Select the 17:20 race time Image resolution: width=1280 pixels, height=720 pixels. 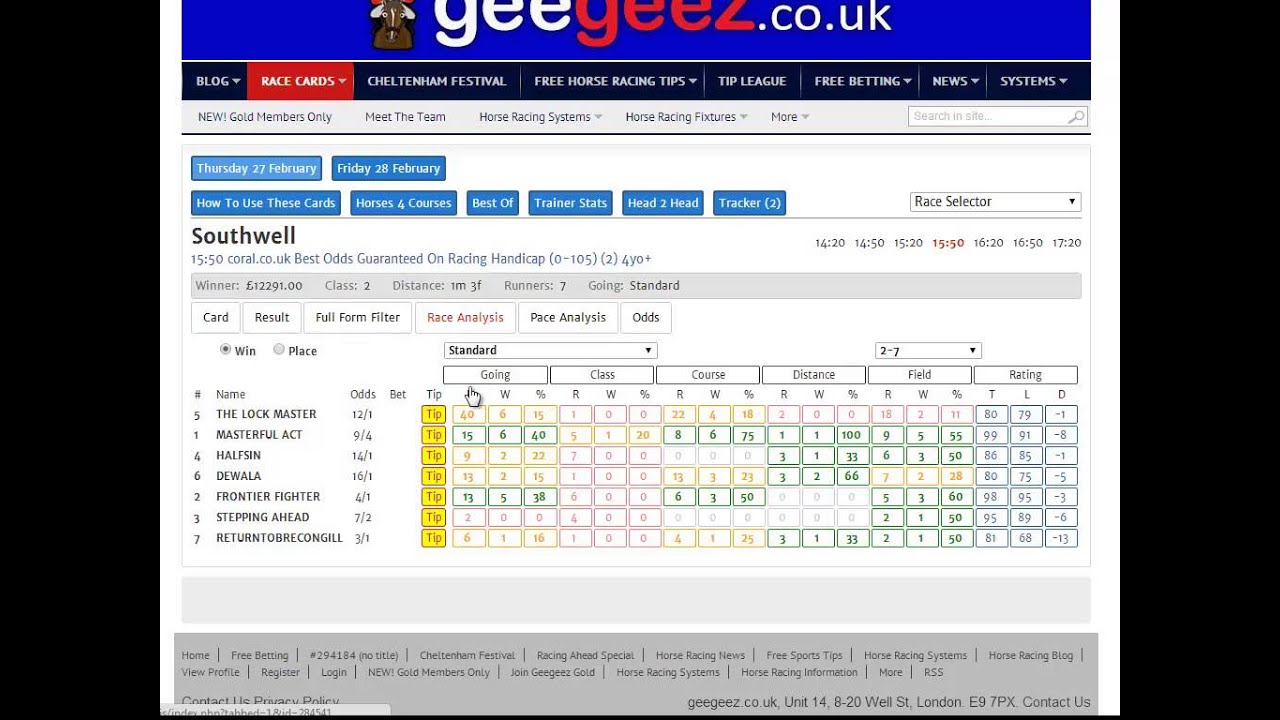(x=1067, y=243)
